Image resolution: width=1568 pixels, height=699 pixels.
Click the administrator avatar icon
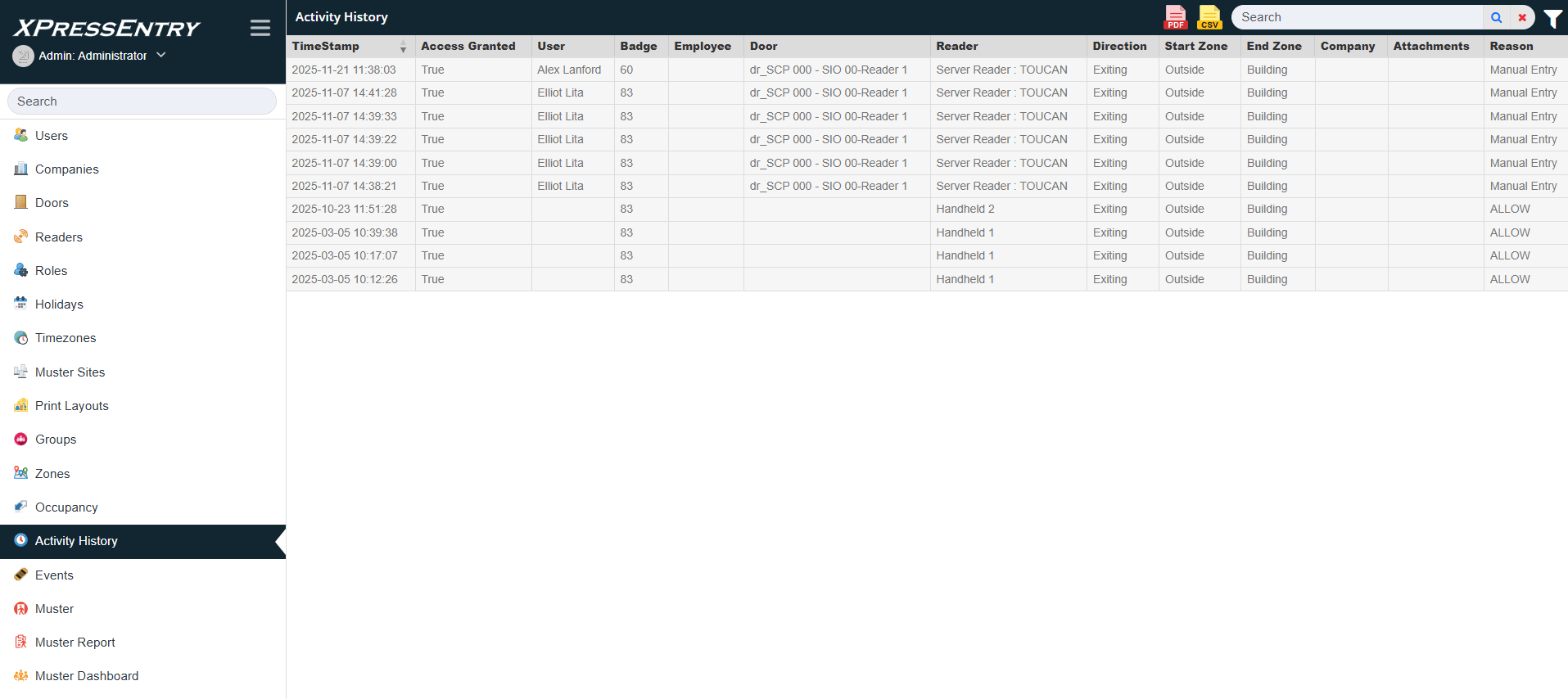(23, 56)
